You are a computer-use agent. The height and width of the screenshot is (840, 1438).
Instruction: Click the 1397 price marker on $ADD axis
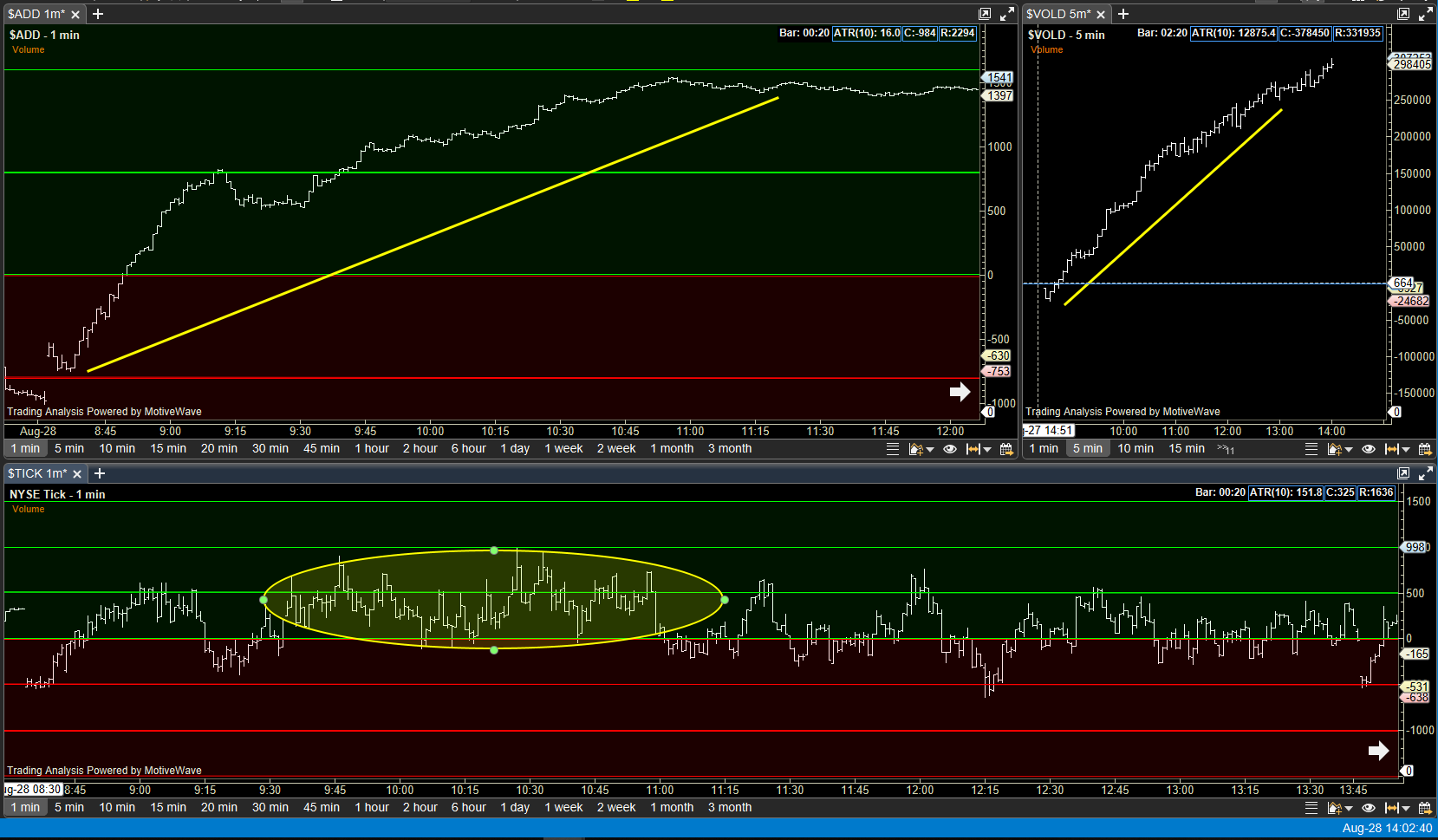pos(999,95)
